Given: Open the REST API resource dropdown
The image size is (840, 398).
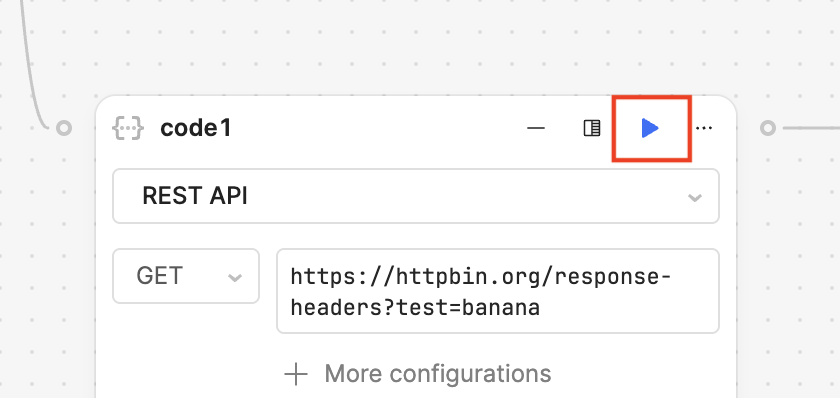Looking at the screenshot, I should [416, 196].
